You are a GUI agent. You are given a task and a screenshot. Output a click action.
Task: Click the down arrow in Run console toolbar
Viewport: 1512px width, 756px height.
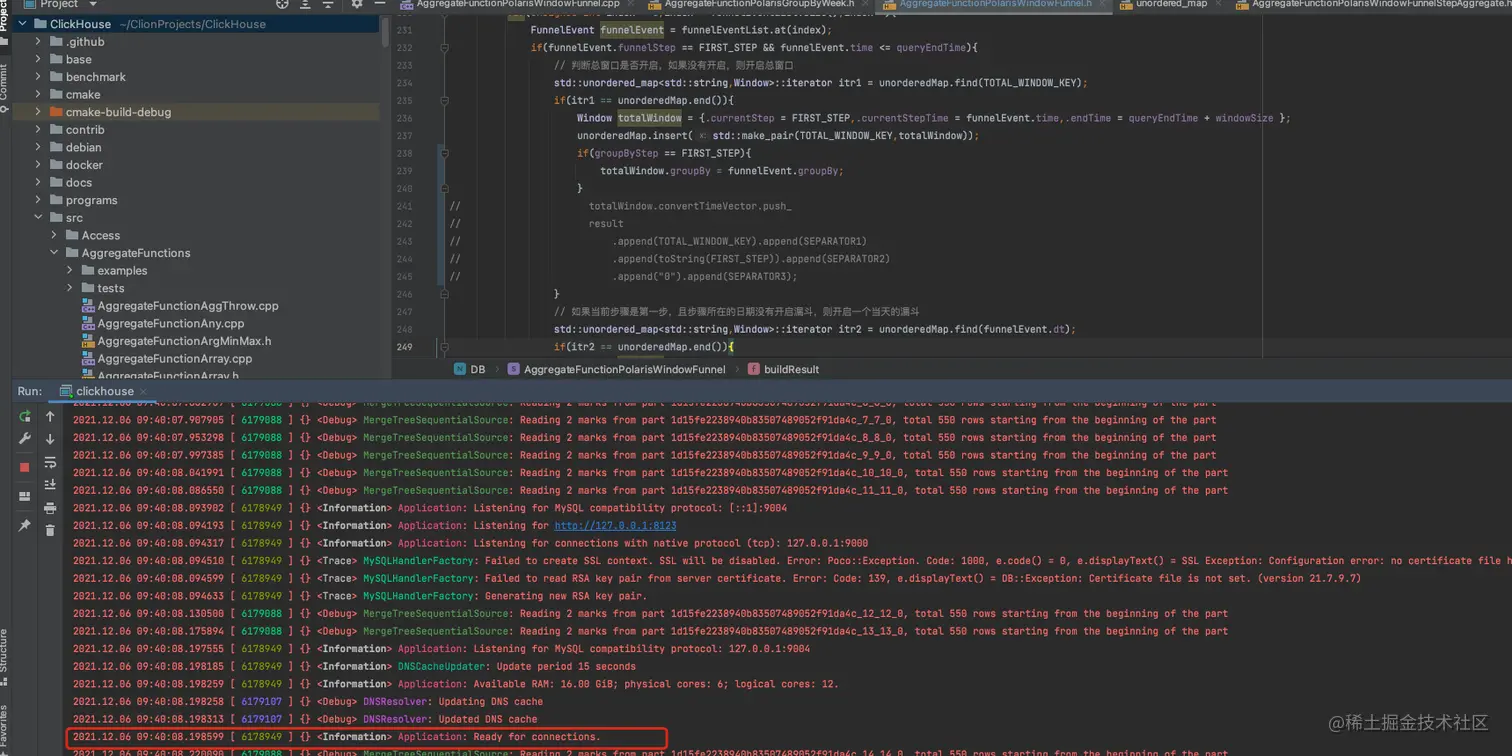pyautogui.click(x=50, y=439)
